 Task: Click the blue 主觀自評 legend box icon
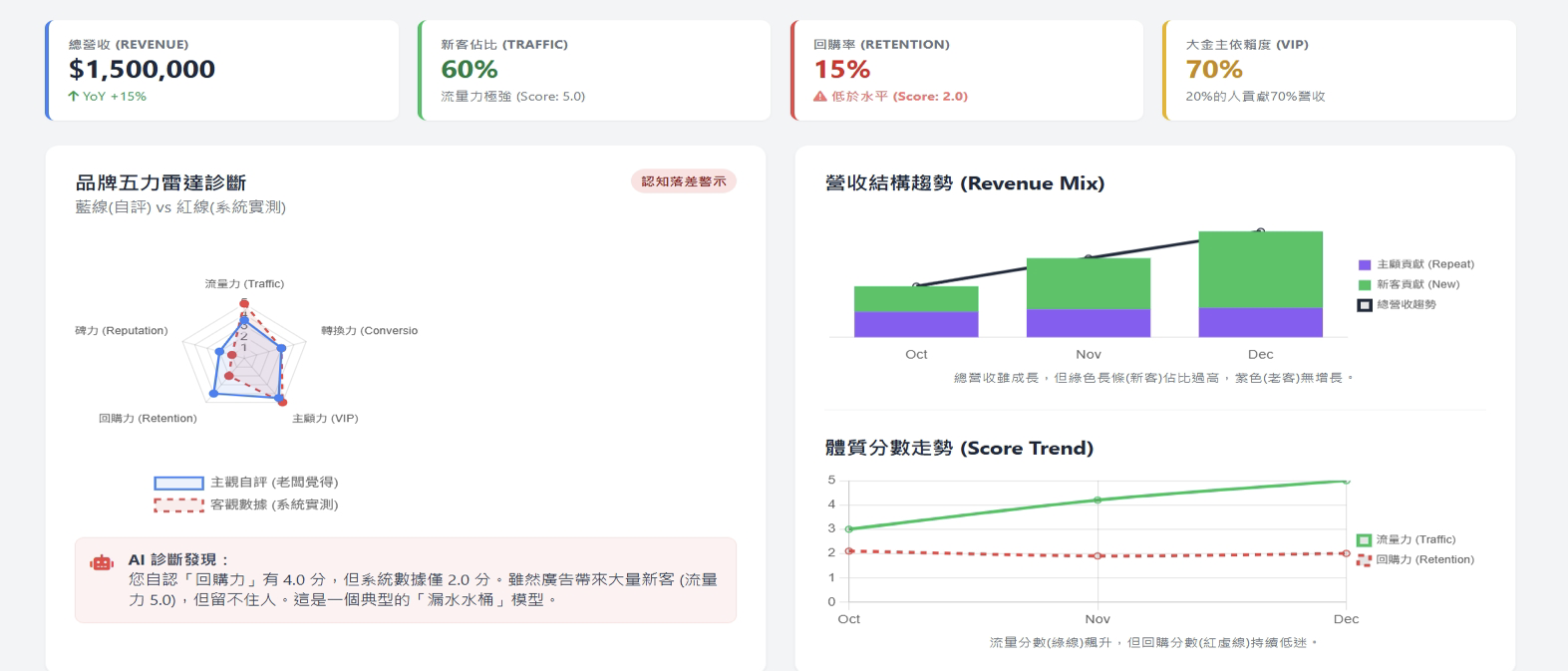point(178,483)
